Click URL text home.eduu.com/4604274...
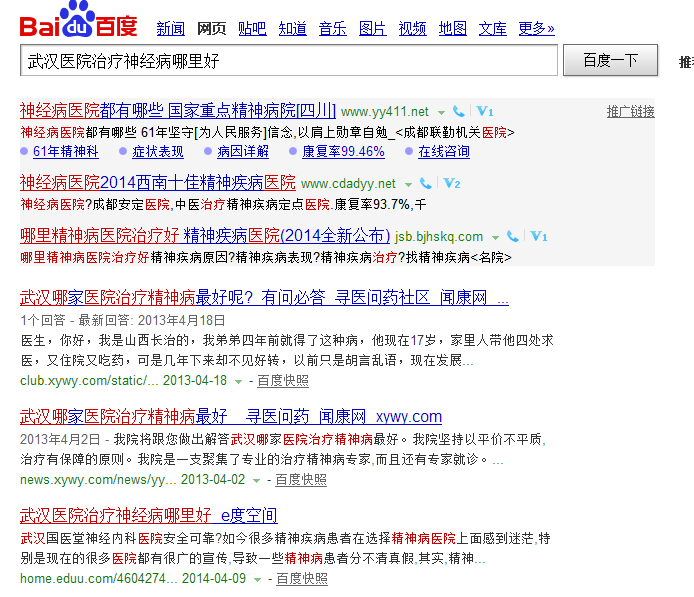The width and height of the screenshot is (694, 597). (x=99, y=579)
